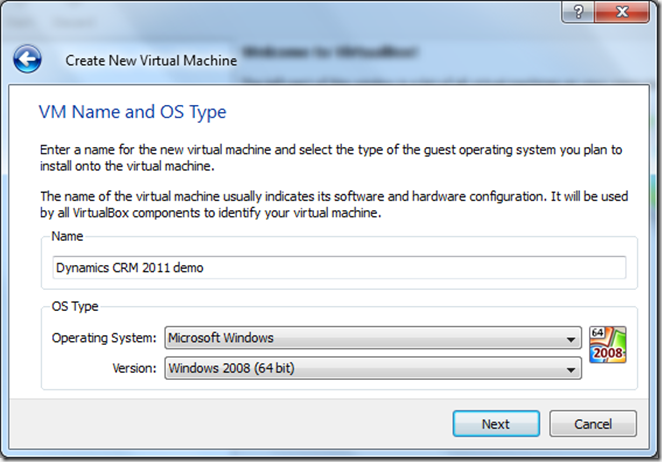Click the VM Name and OS Type heading
The height and width of the screenshot is (462, 662).
133,111
